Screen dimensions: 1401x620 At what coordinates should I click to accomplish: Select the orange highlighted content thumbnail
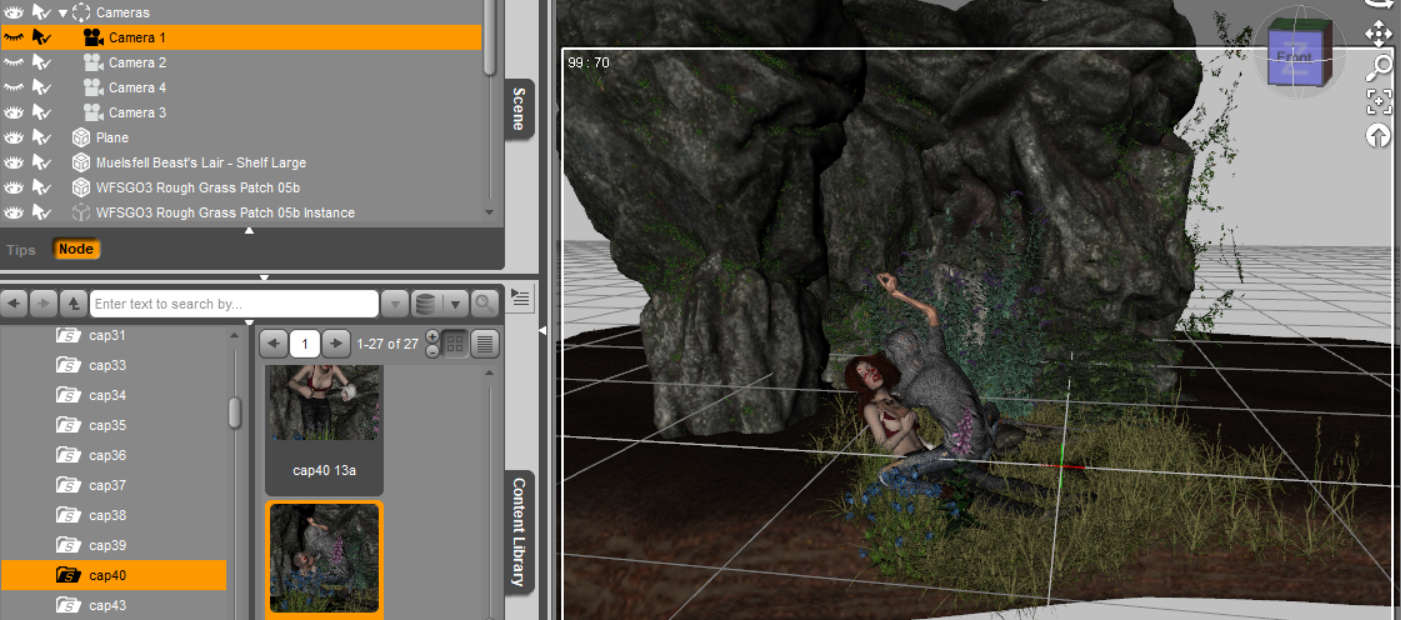pyautogui.click(x=324, y=558)
